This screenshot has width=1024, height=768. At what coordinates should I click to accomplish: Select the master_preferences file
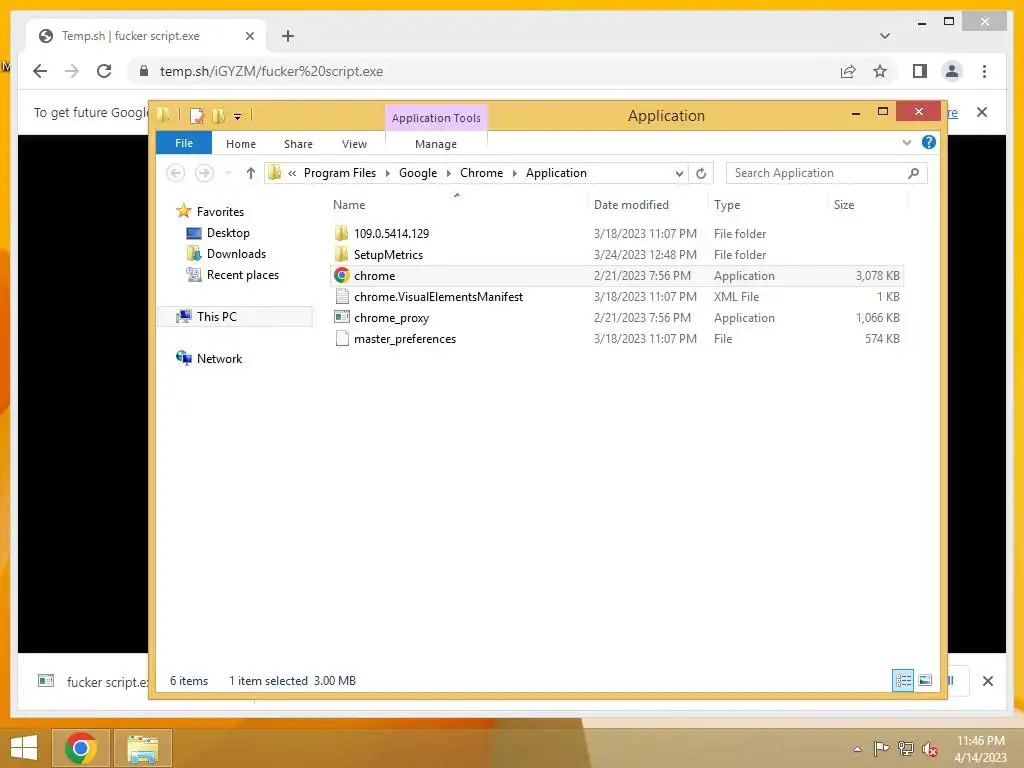point(616,339)
